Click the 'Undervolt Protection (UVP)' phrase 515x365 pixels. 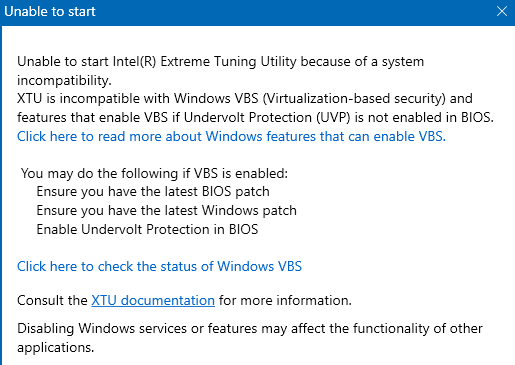pos(267,118)
